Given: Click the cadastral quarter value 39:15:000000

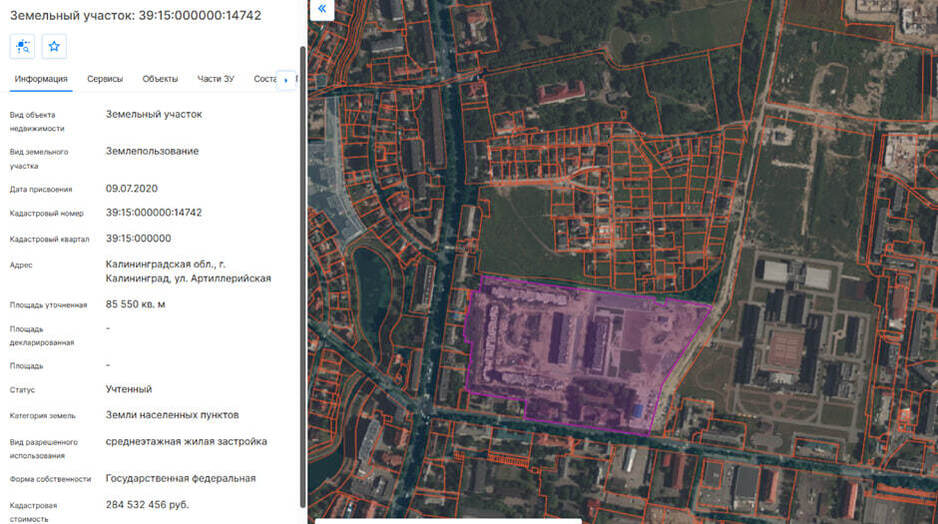Looking at the screenshot, I should point(138,239).
